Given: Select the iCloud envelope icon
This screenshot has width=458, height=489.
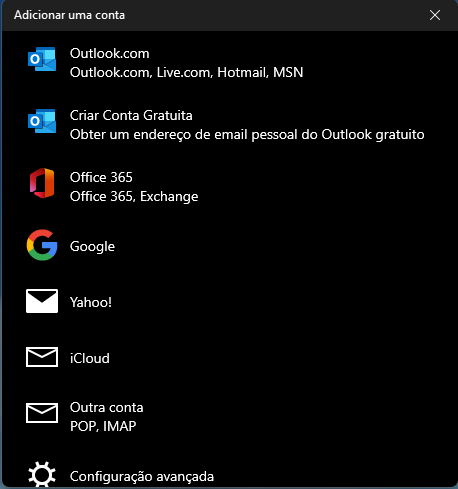Looking at the screenshot, I should (42, 357).
